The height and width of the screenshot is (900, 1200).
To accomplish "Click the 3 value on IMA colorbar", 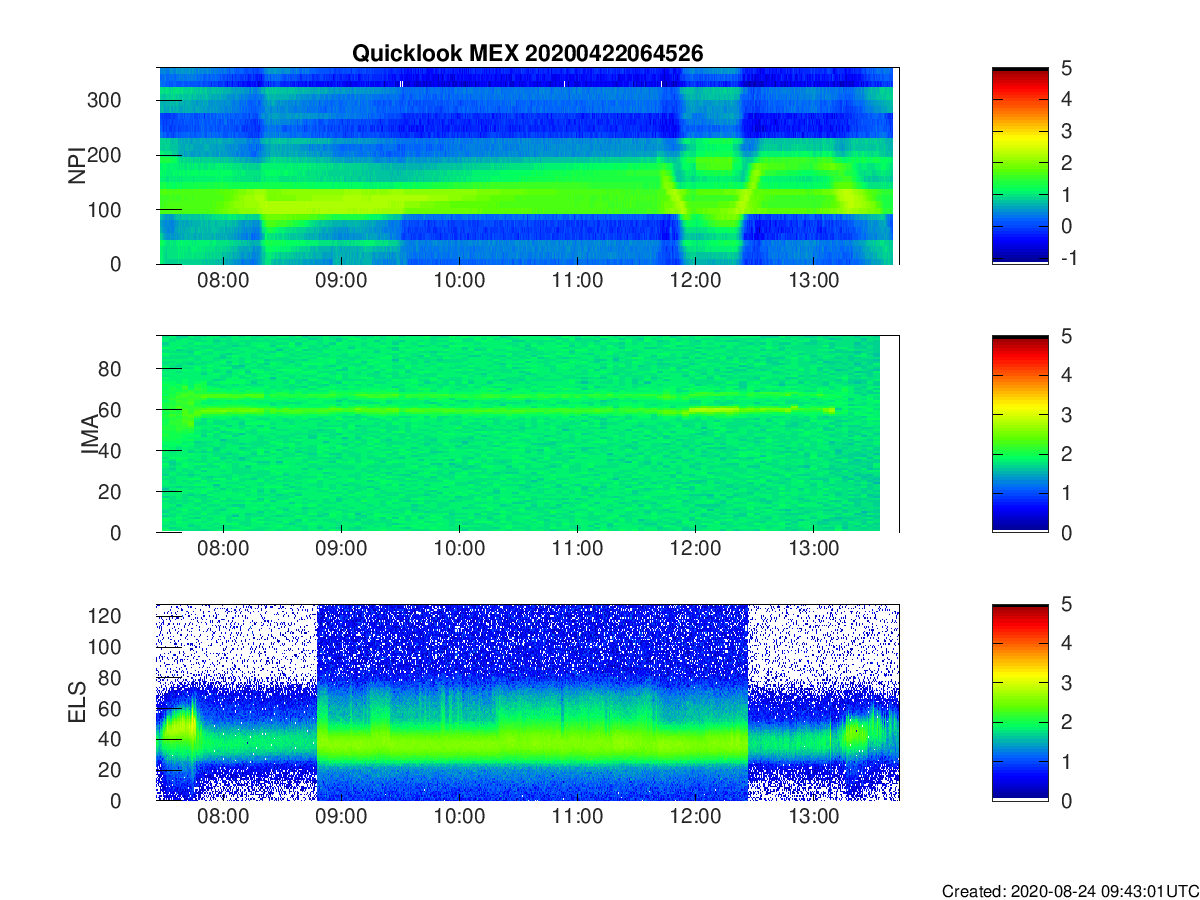I will pos(1067,415).
